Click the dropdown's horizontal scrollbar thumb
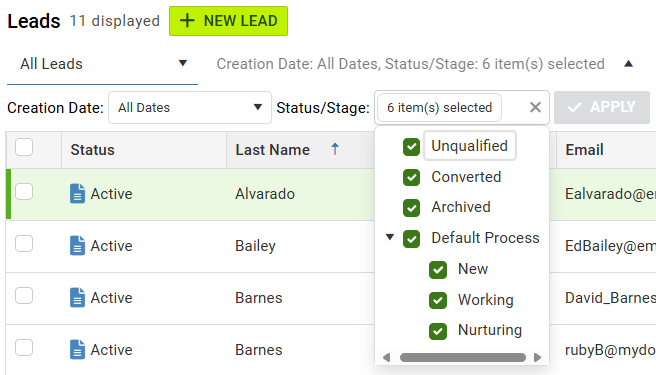 [463, 357]
